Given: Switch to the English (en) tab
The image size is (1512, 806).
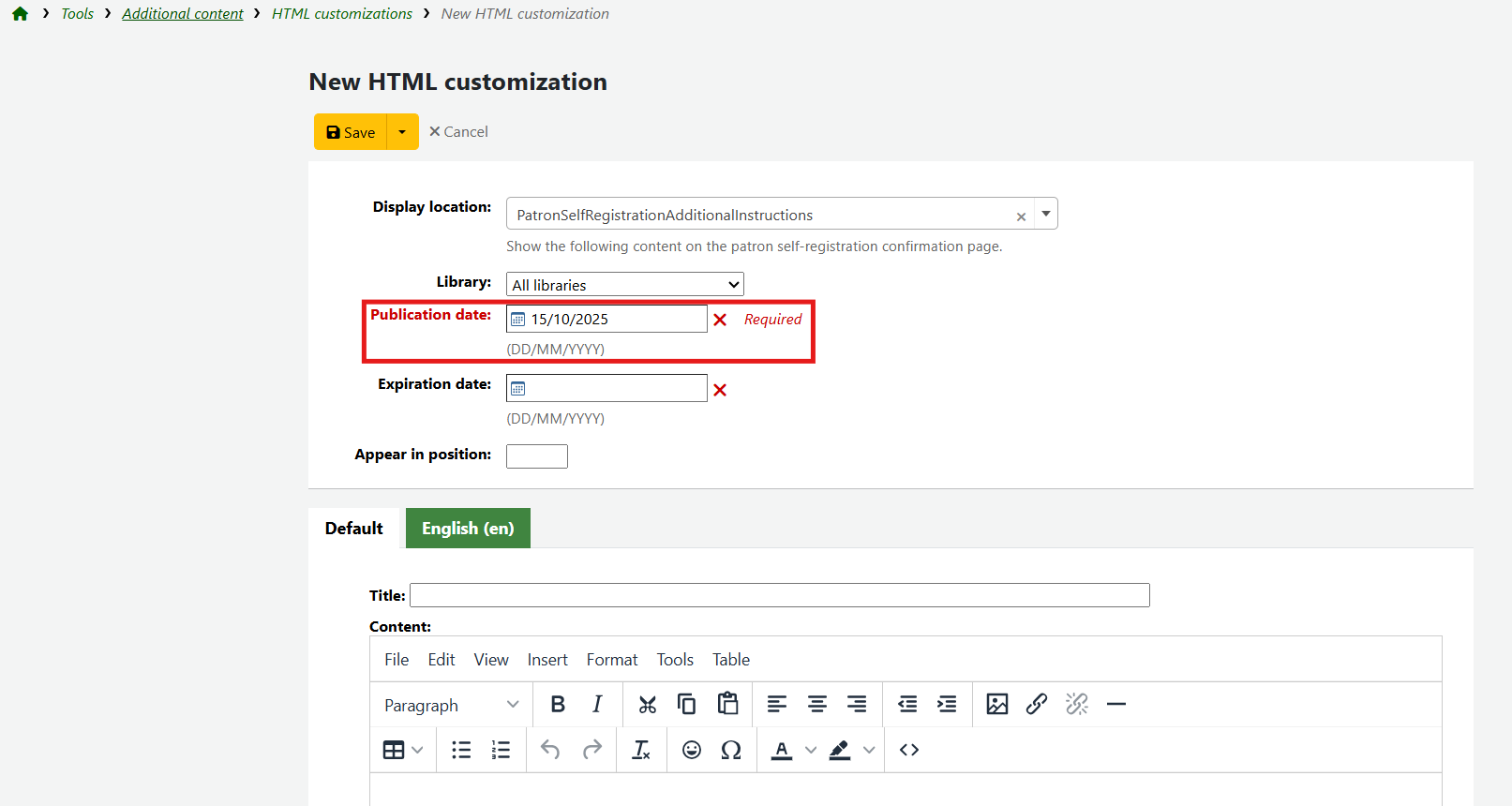Looking at the screenshot, I should coord(468,529).
